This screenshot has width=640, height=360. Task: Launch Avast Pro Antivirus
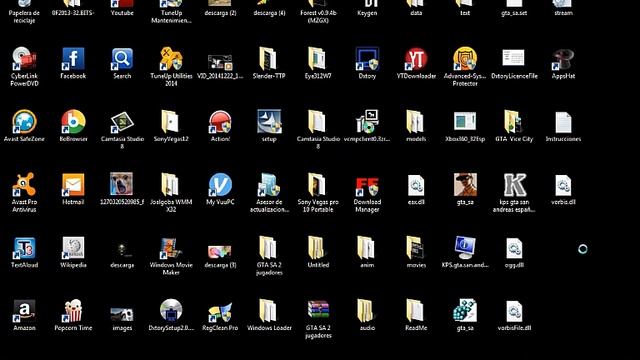click(x=24, y=185)
